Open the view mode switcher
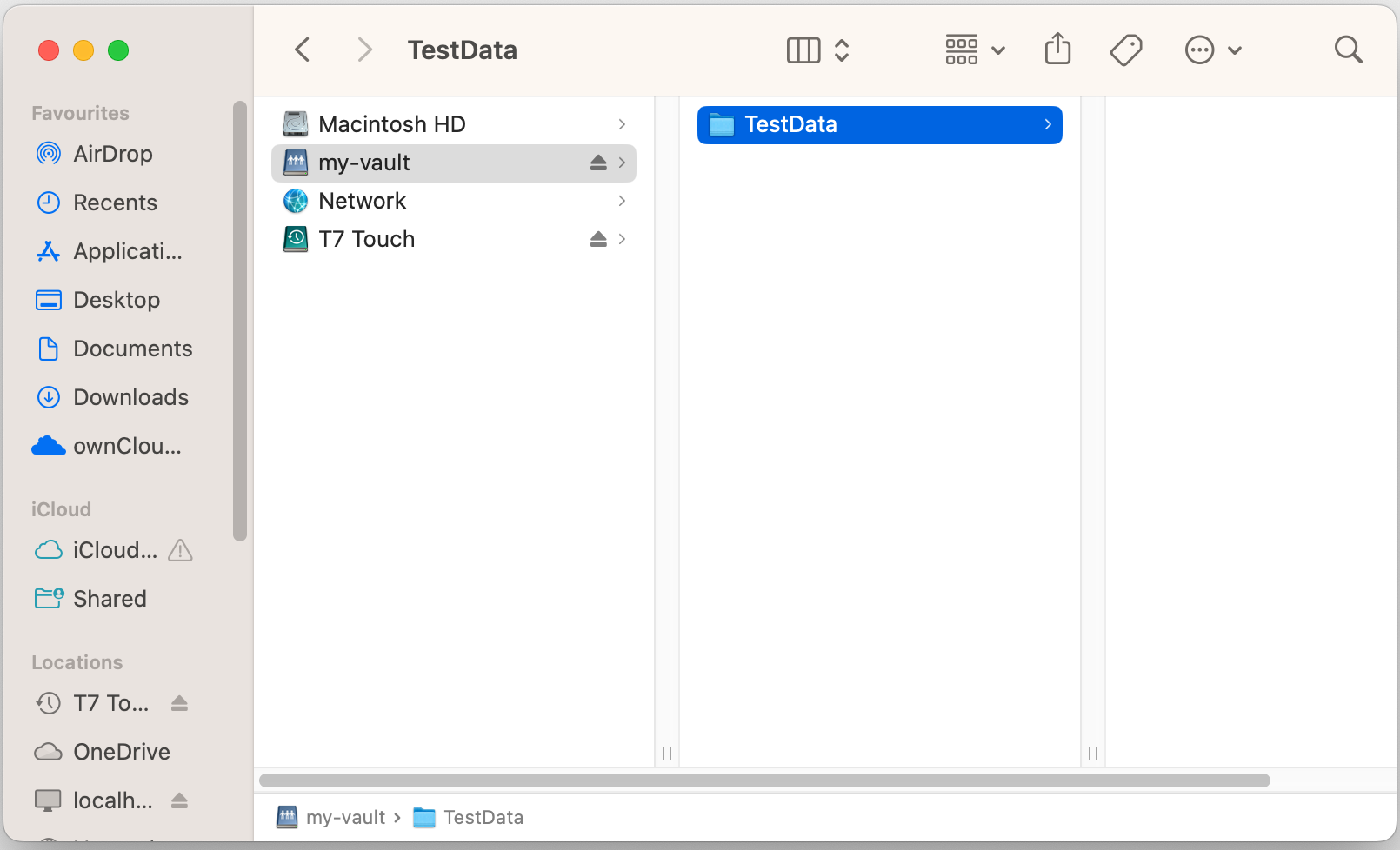The width and height of the screenshot is (1400, 850). 817,50
